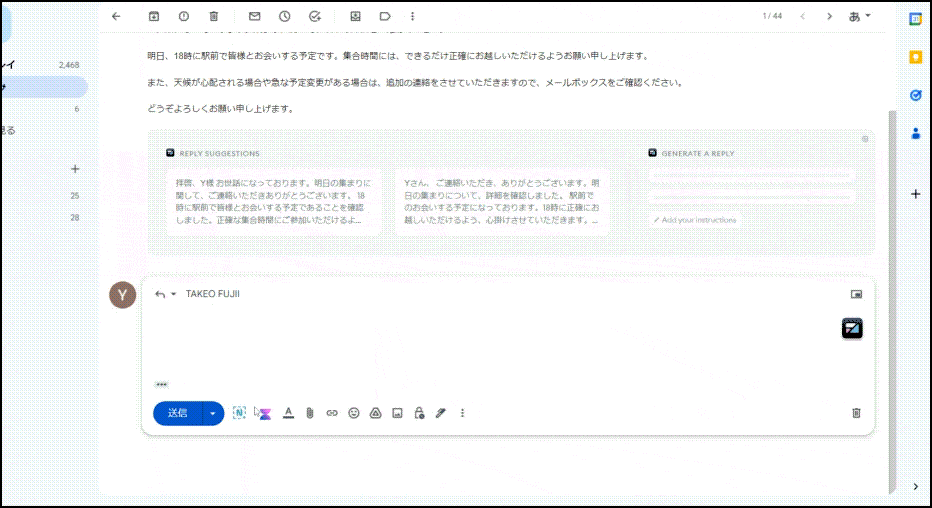Delete email with top toolbar trash icon
This screenshot has height=508, width=932.
(213, 17)
